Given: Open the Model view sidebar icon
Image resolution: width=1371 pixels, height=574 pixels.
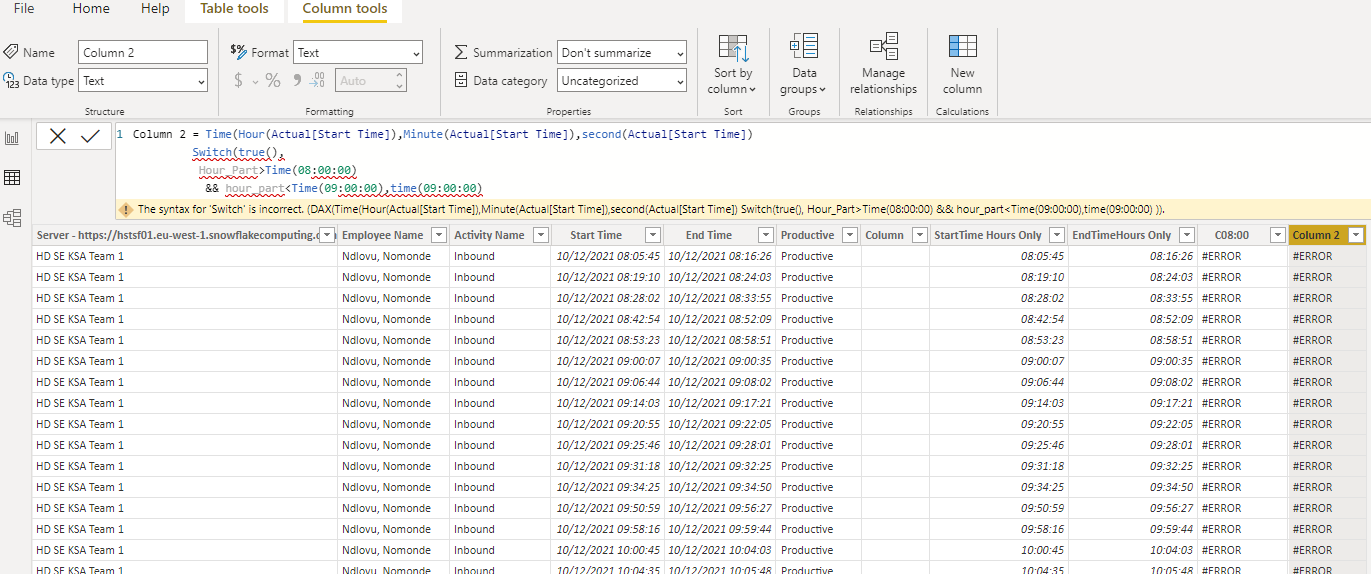Looking at the screenshot, I should (x=13, y=217).
